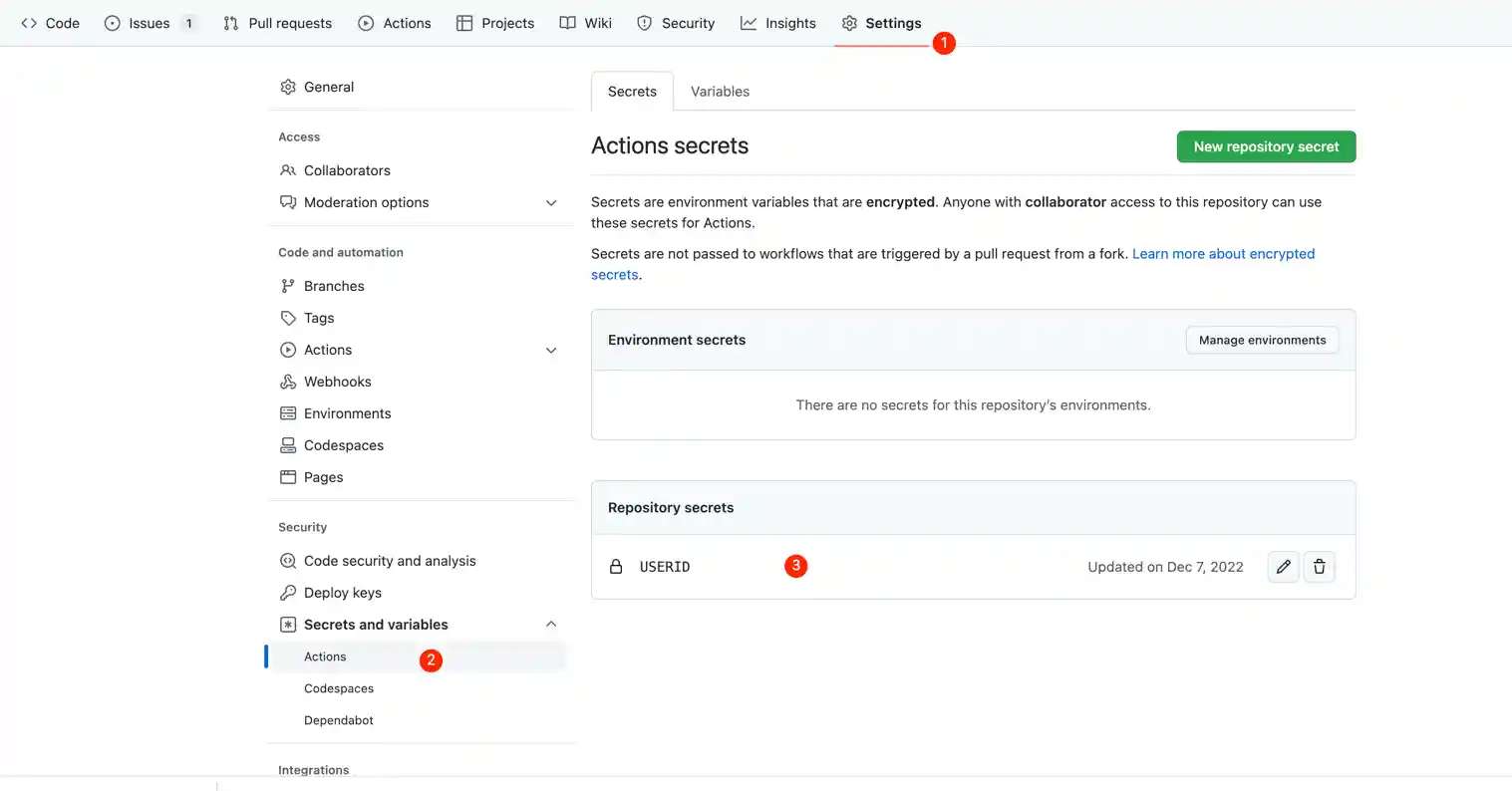
Task: Collapse Secrets and variables section
Action: (x=551, y=625)
